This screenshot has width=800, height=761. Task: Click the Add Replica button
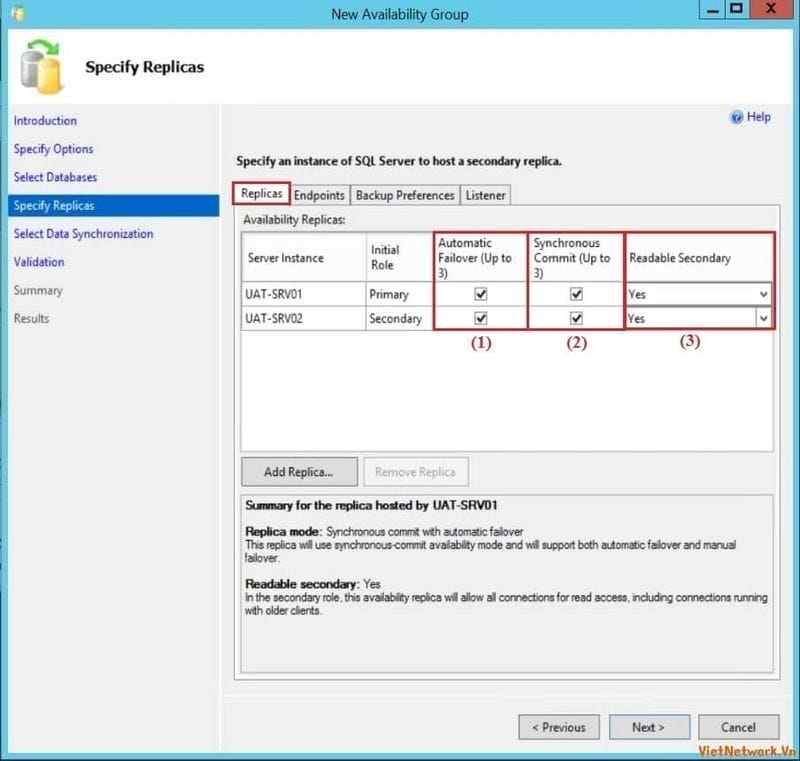297,472
